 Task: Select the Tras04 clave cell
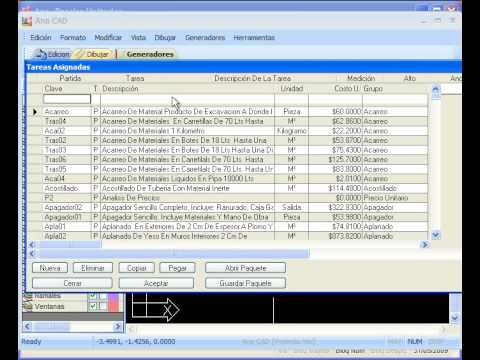(x=67, y=121)
